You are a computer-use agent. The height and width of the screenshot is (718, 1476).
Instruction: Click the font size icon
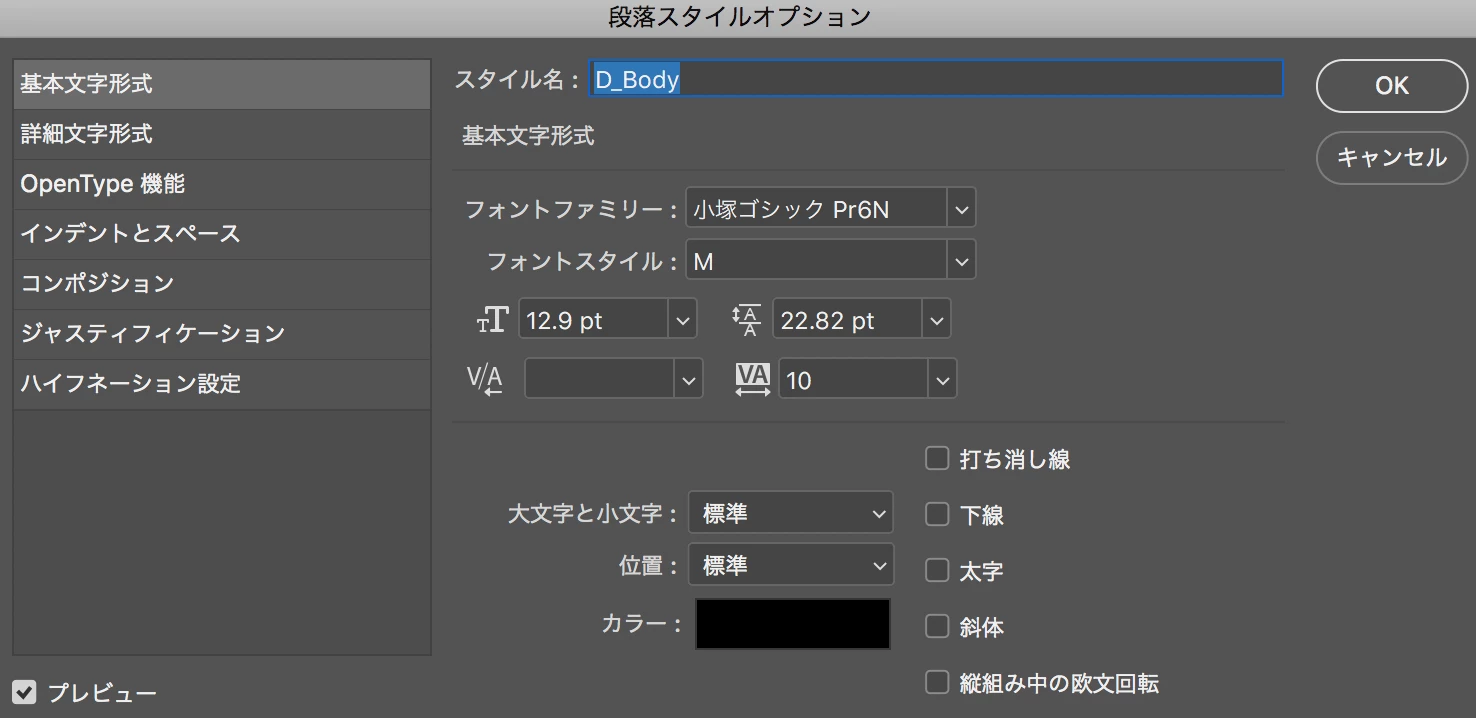[492, 320]
